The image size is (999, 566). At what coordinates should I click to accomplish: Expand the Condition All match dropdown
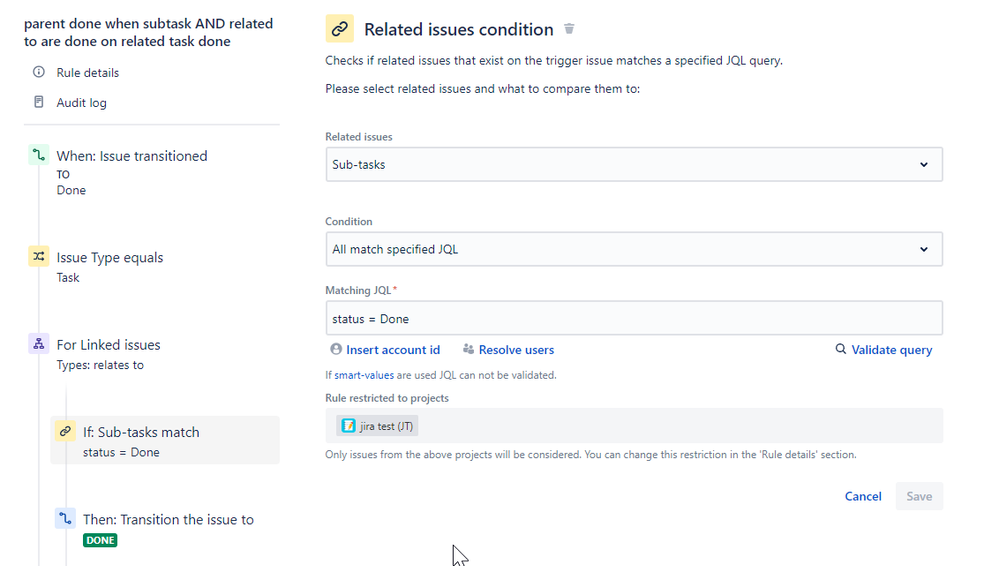(x=633, y=249)
